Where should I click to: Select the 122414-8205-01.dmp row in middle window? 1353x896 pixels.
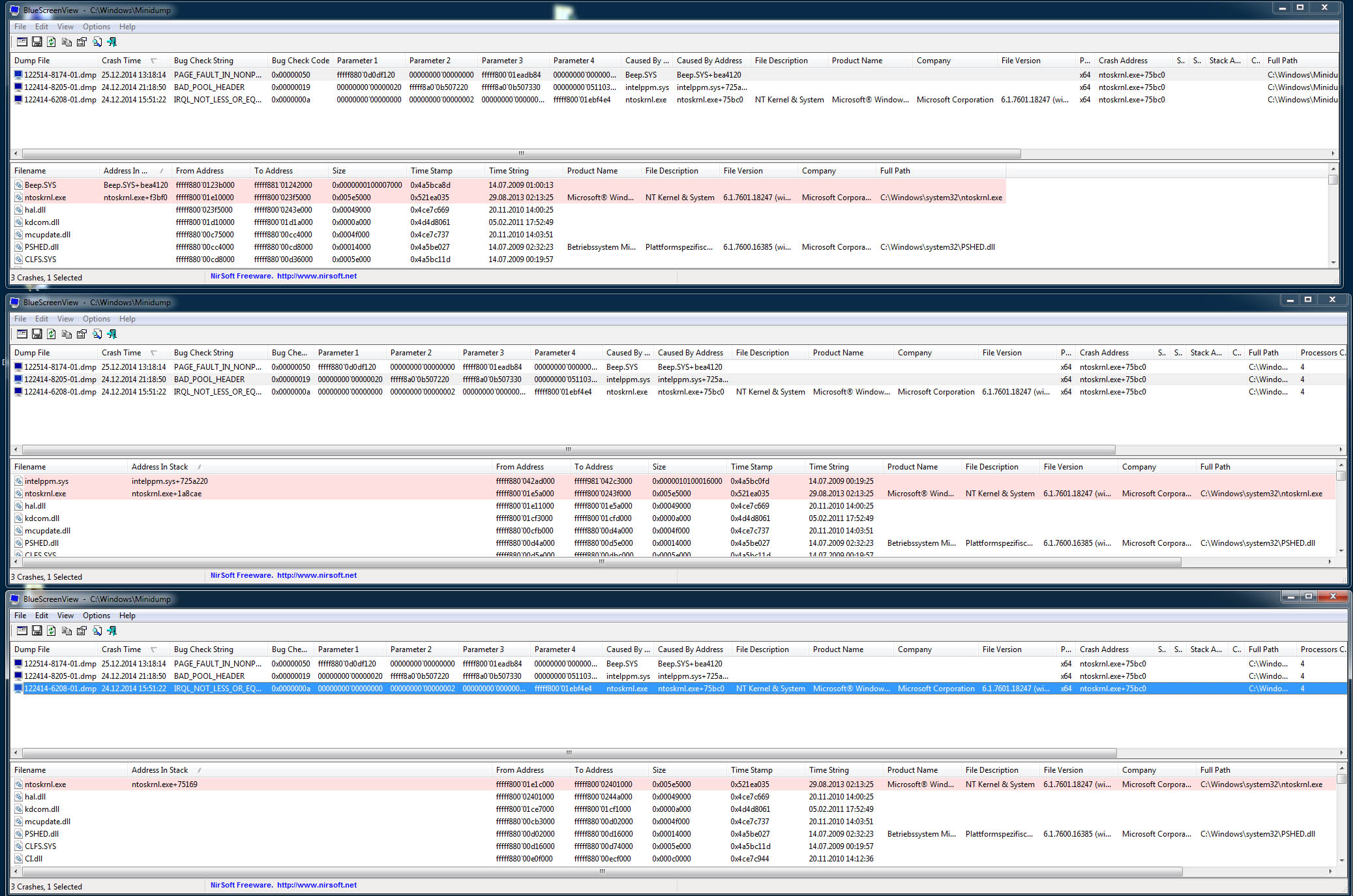pos(60,380)
